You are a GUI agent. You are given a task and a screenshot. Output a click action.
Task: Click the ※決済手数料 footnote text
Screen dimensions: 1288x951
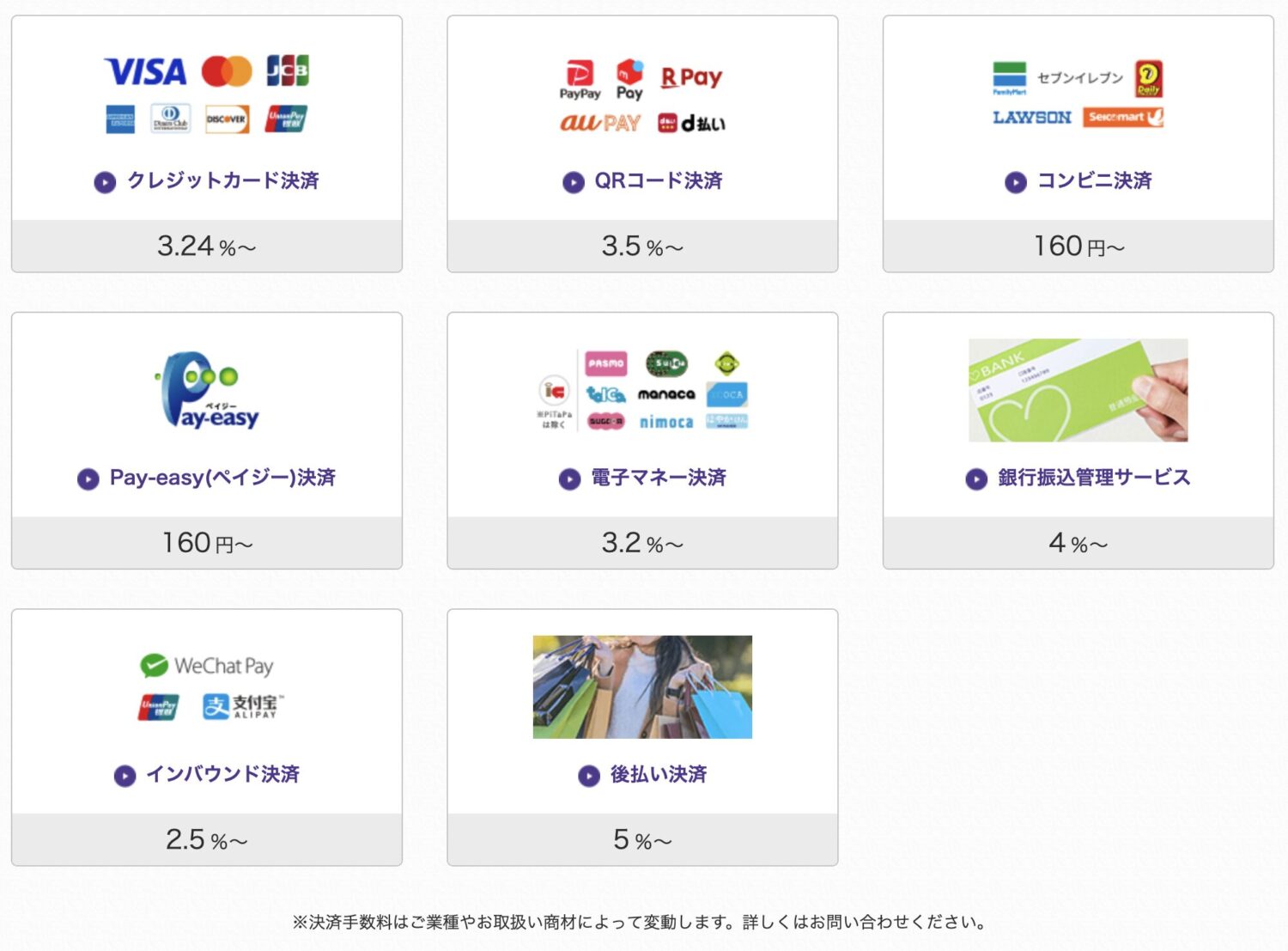click(x=641, y=923)
